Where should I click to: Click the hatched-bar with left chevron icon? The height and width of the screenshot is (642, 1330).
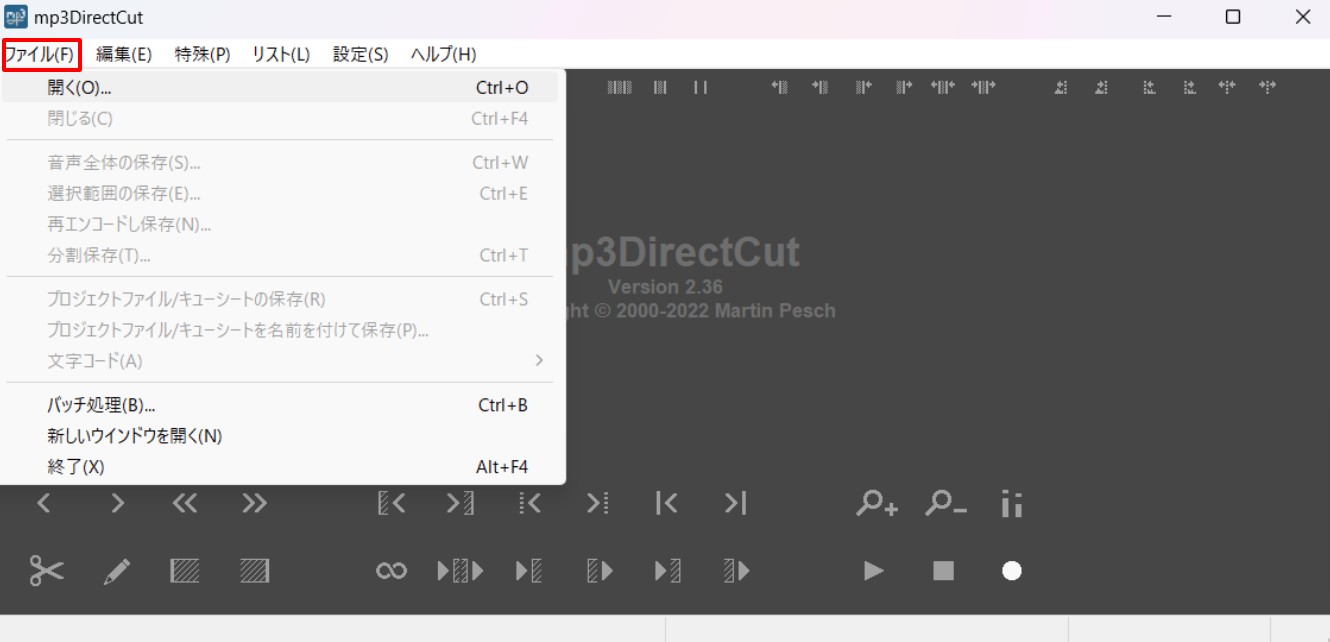[391, 503]
